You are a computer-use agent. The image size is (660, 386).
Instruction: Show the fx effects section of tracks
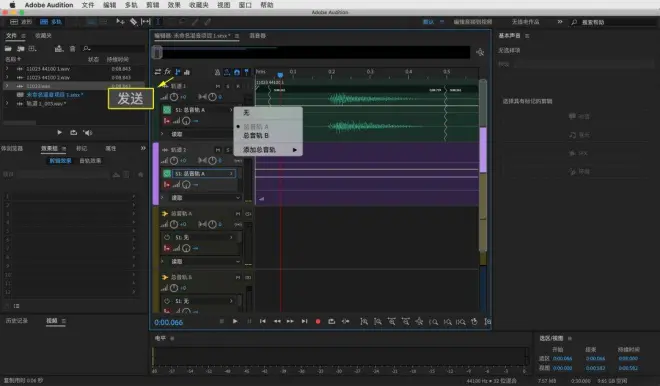coord(168,72)
